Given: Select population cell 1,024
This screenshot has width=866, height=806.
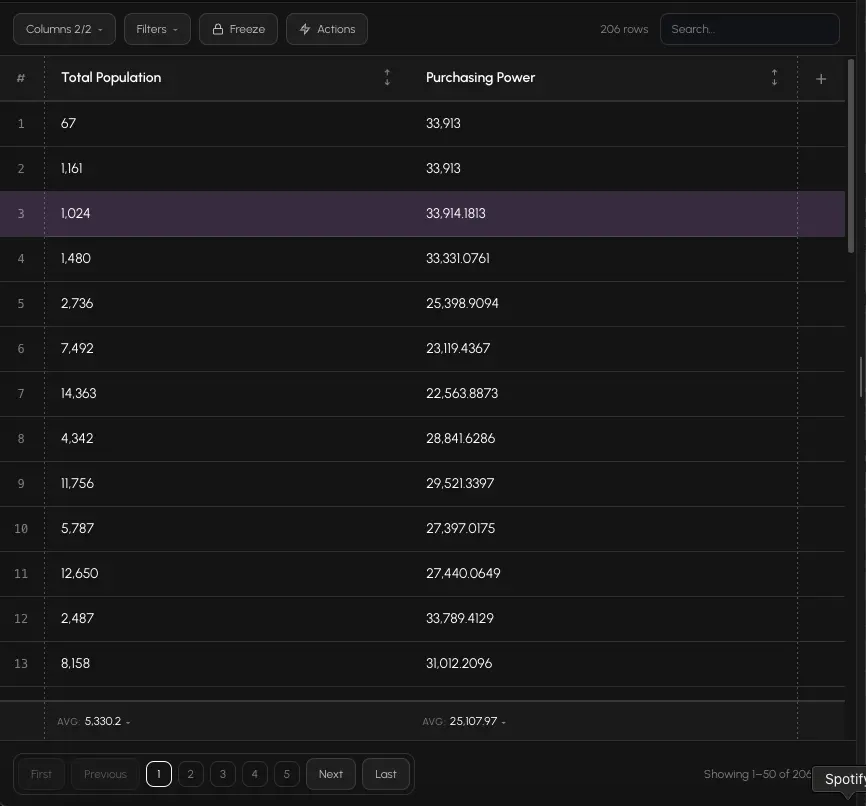Looking at the screenshot, I should click(76, 213).
